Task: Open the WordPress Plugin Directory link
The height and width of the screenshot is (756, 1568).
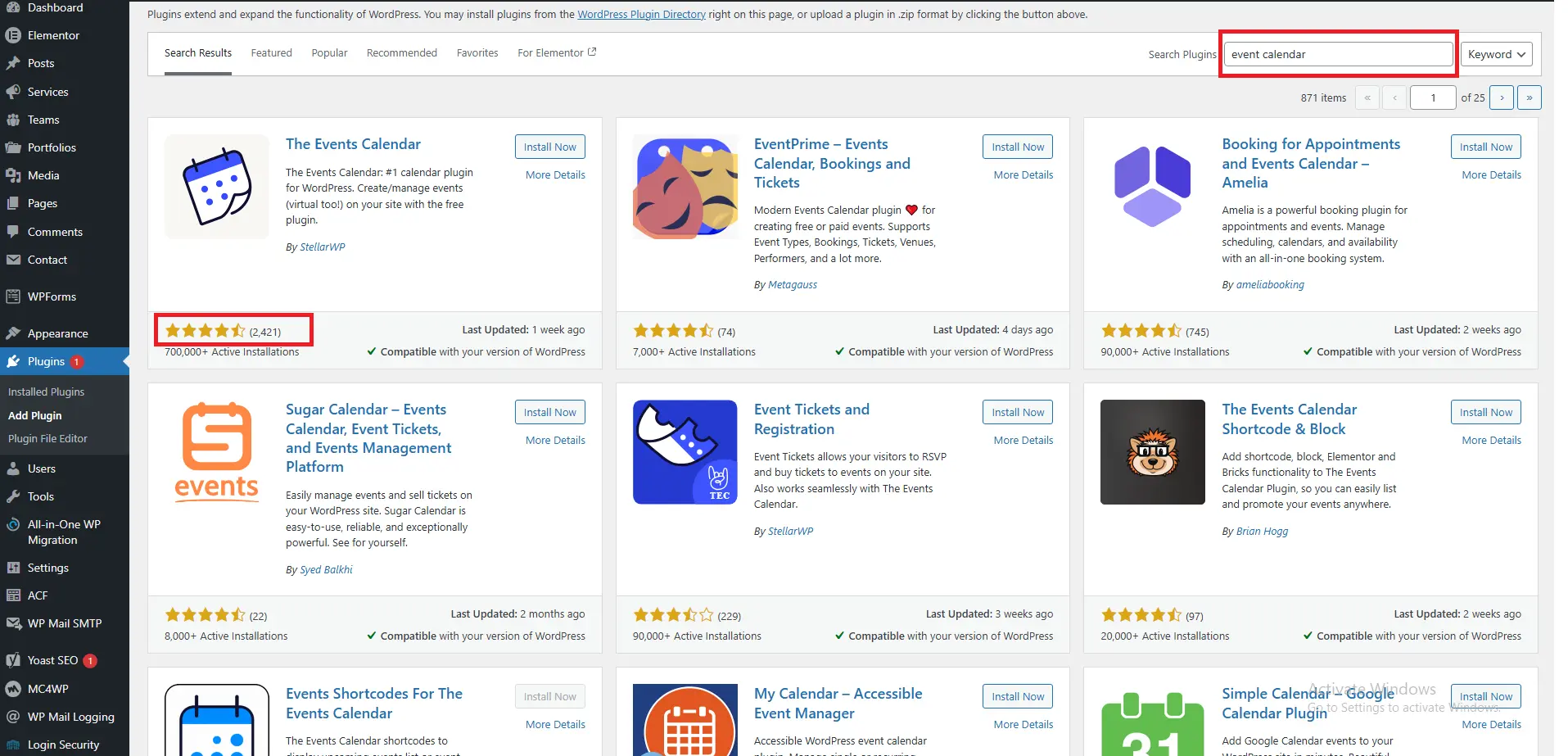Action: click(x=641, y=14)
